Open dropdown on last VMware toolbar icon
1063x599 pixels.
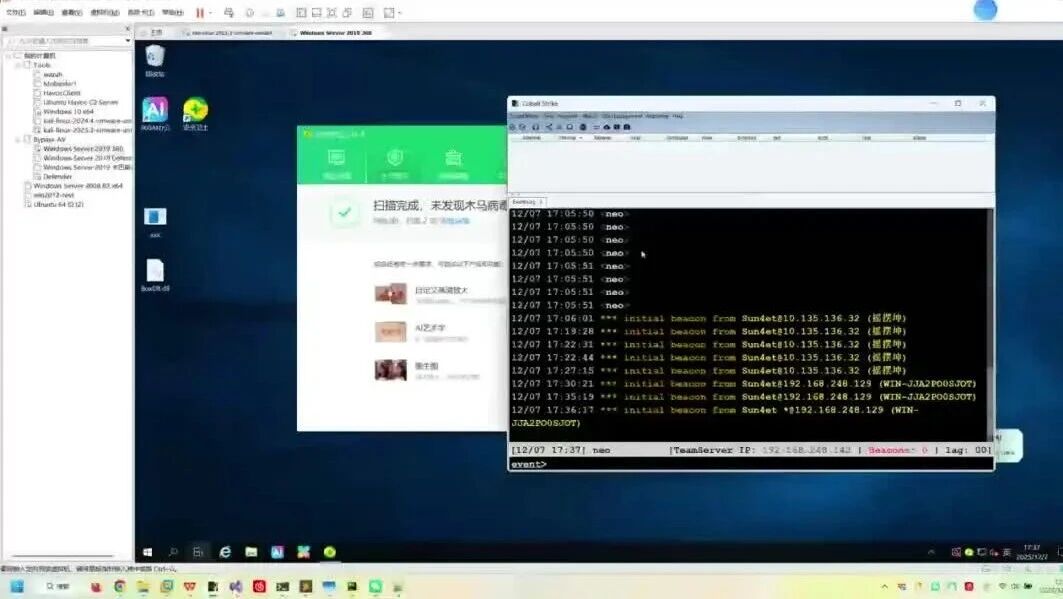(400, 13)
